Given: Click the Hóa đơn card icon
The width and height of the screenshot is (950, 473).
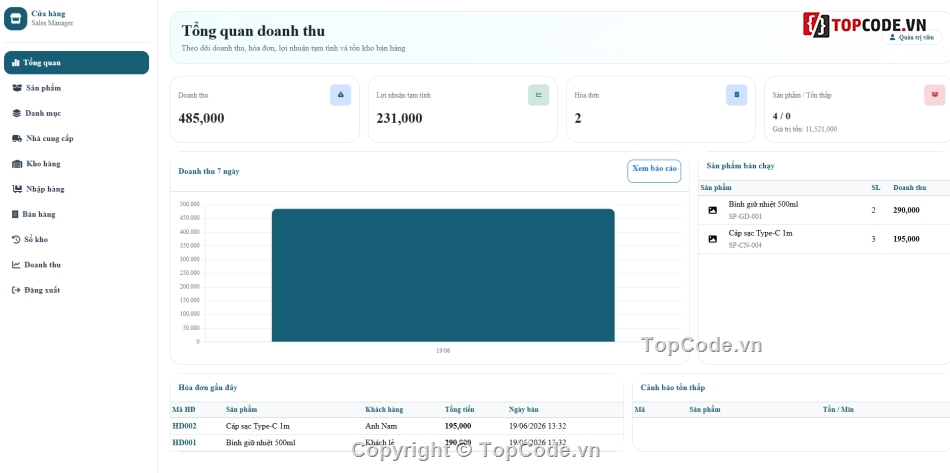Looking at the screenshot, I should (x=737, y=95).
